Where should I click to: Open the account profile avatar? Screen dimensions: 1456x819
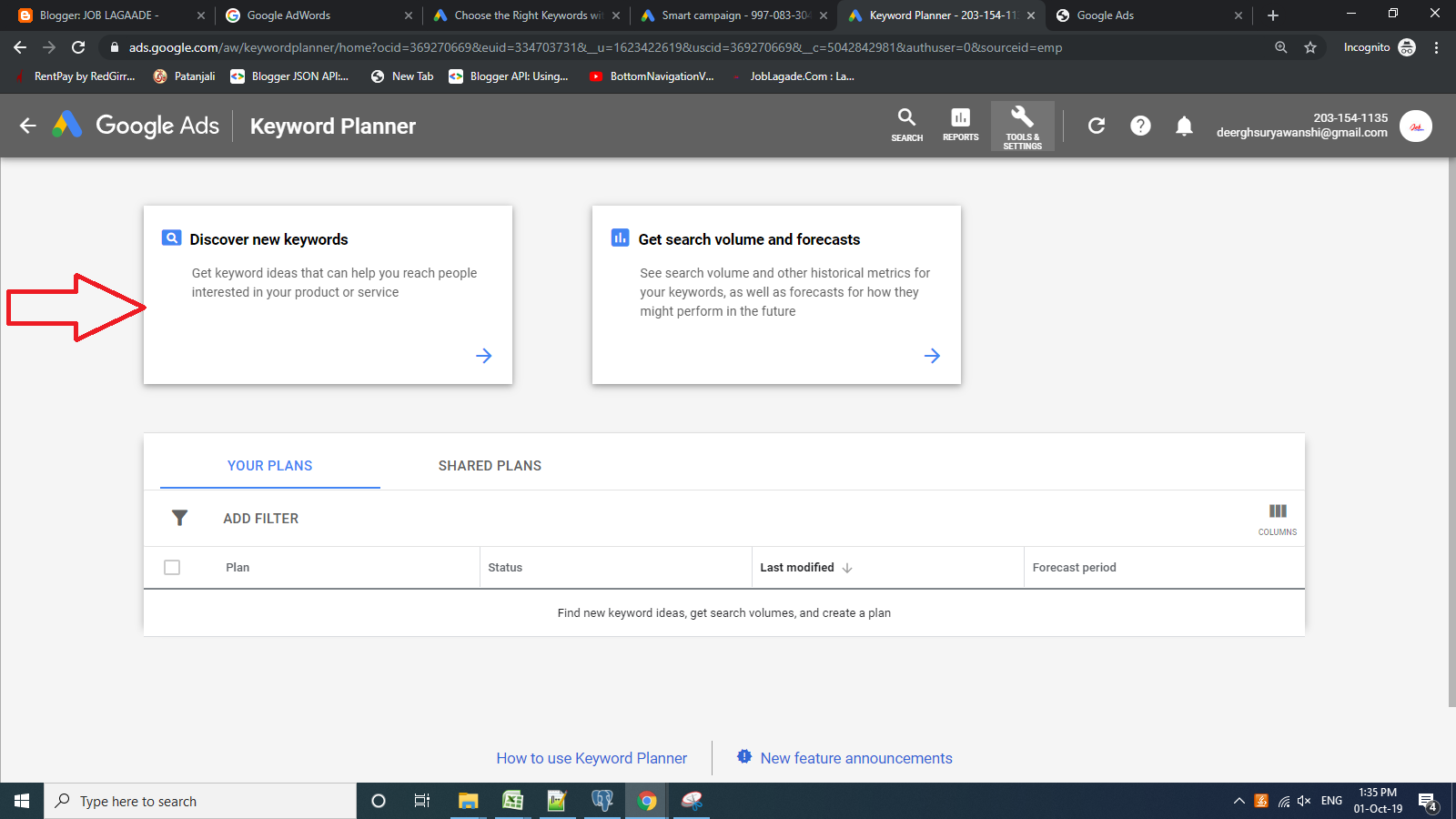pos(1416,126)
